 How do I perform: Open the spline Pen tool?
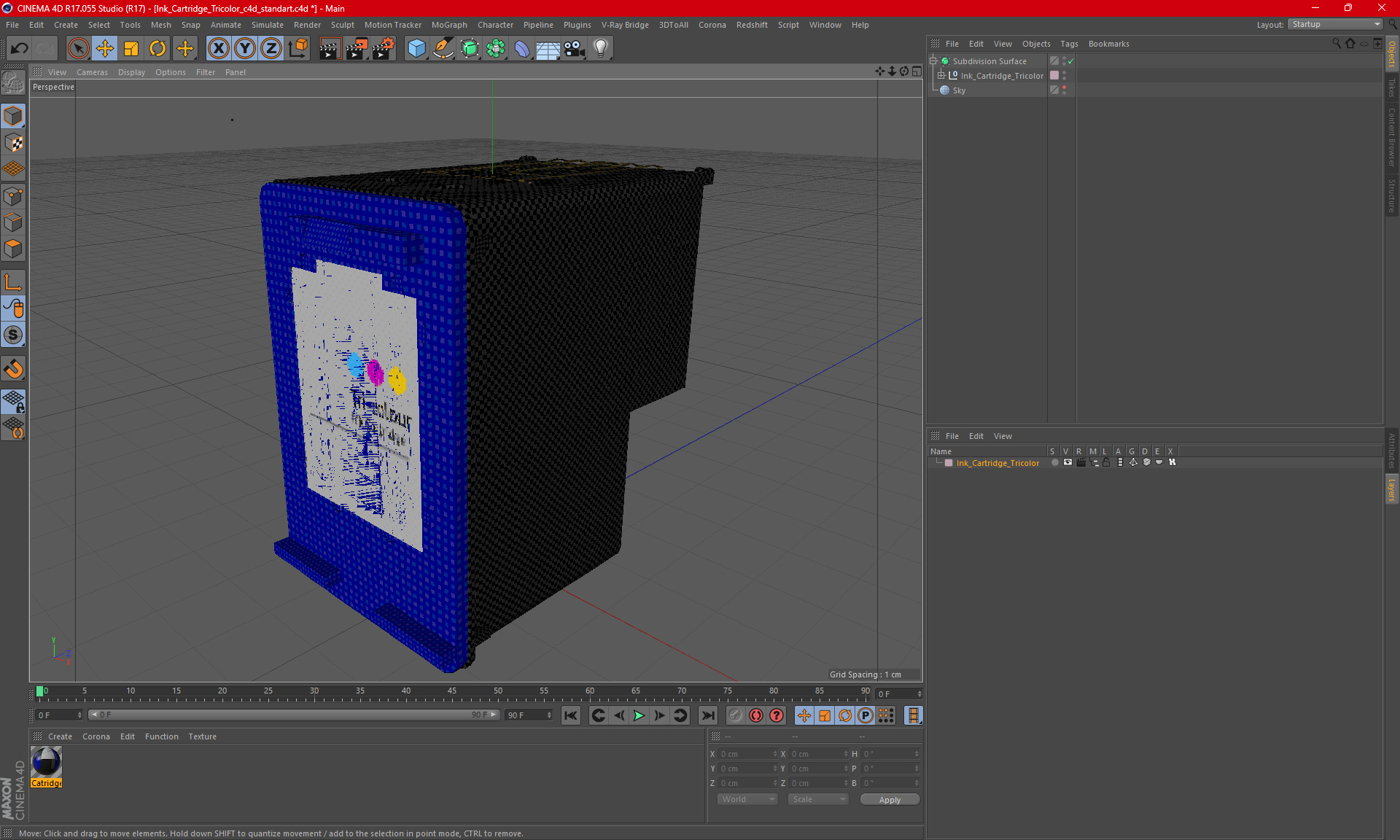[443, 49]
